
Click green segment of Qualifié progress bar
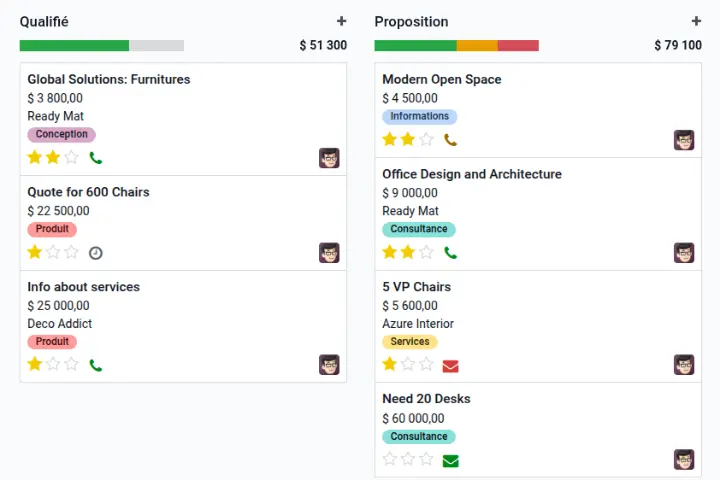(74, 45)
